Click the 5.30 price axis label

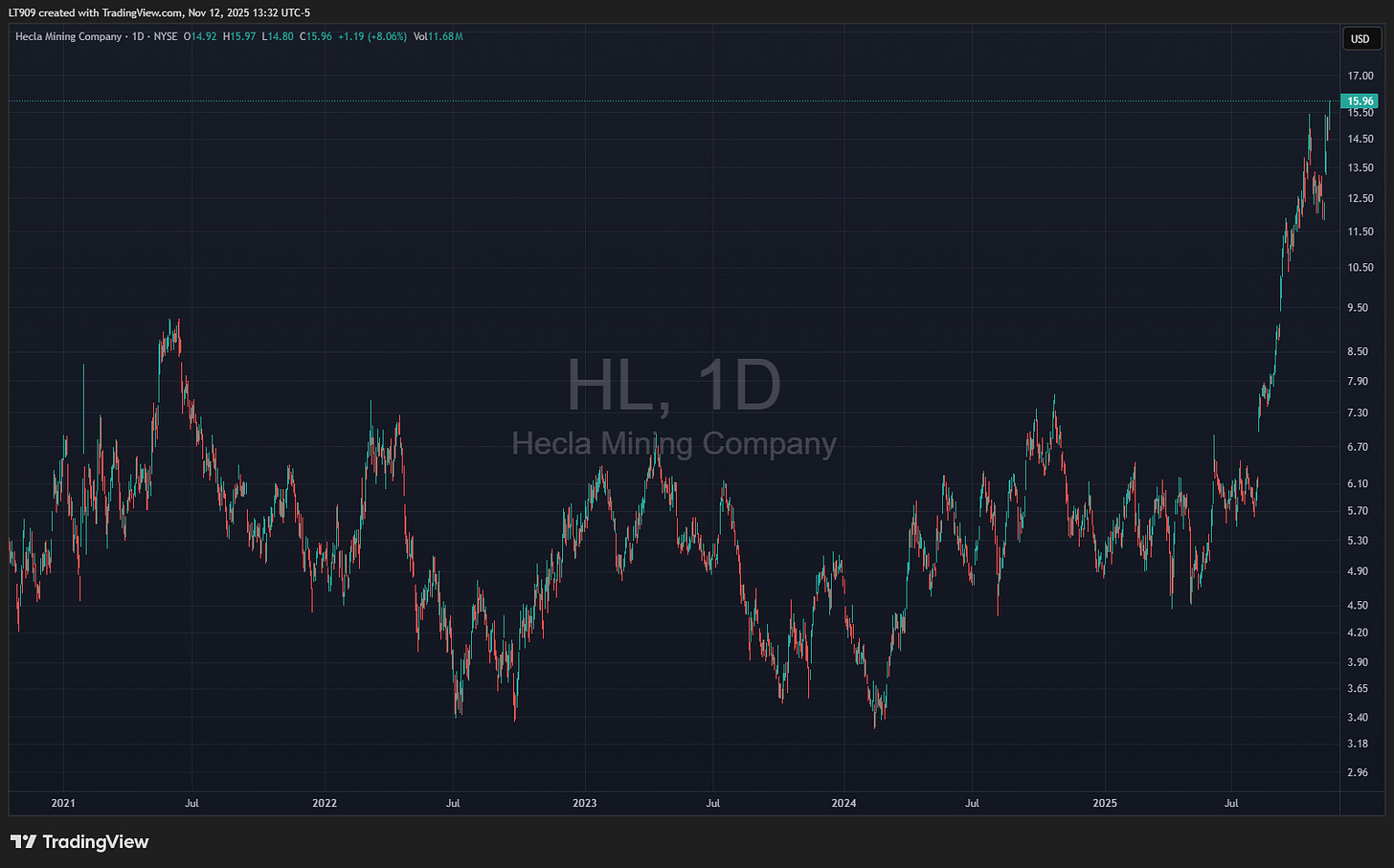tap(1358, 541)
